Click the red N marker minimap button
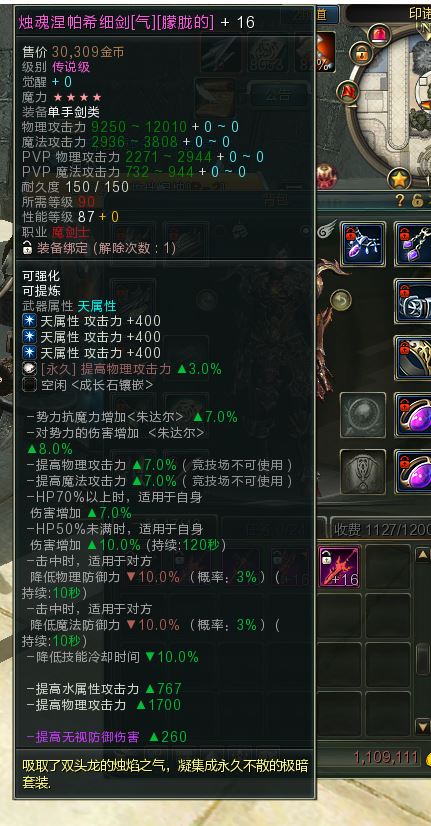431x826 pixels. (348, 93)
